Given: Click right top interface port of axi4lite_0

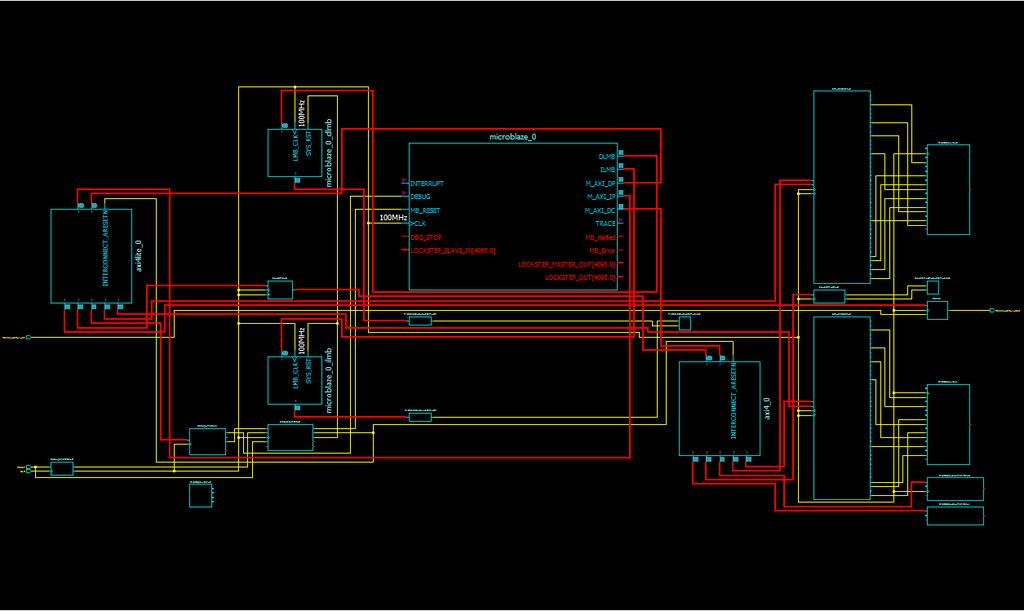Looking at the screenshot, I should coord(94,206).
